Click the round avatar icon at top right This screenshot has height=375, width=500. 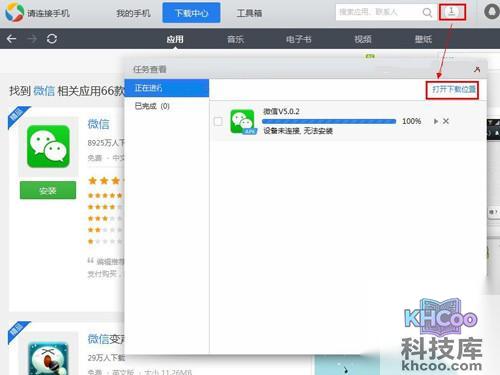[x=492, y=12]
